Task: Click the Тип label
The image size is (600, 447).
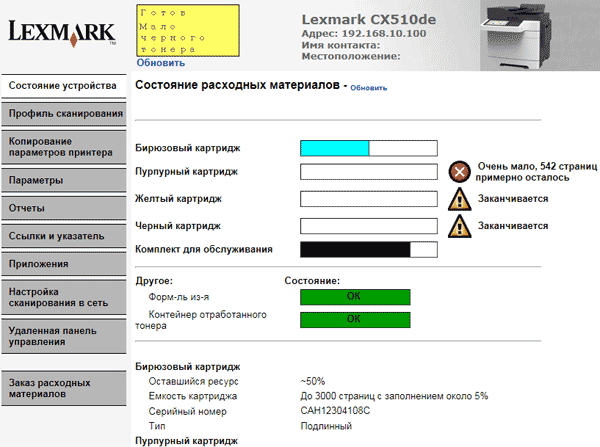Action: (157, 426)
